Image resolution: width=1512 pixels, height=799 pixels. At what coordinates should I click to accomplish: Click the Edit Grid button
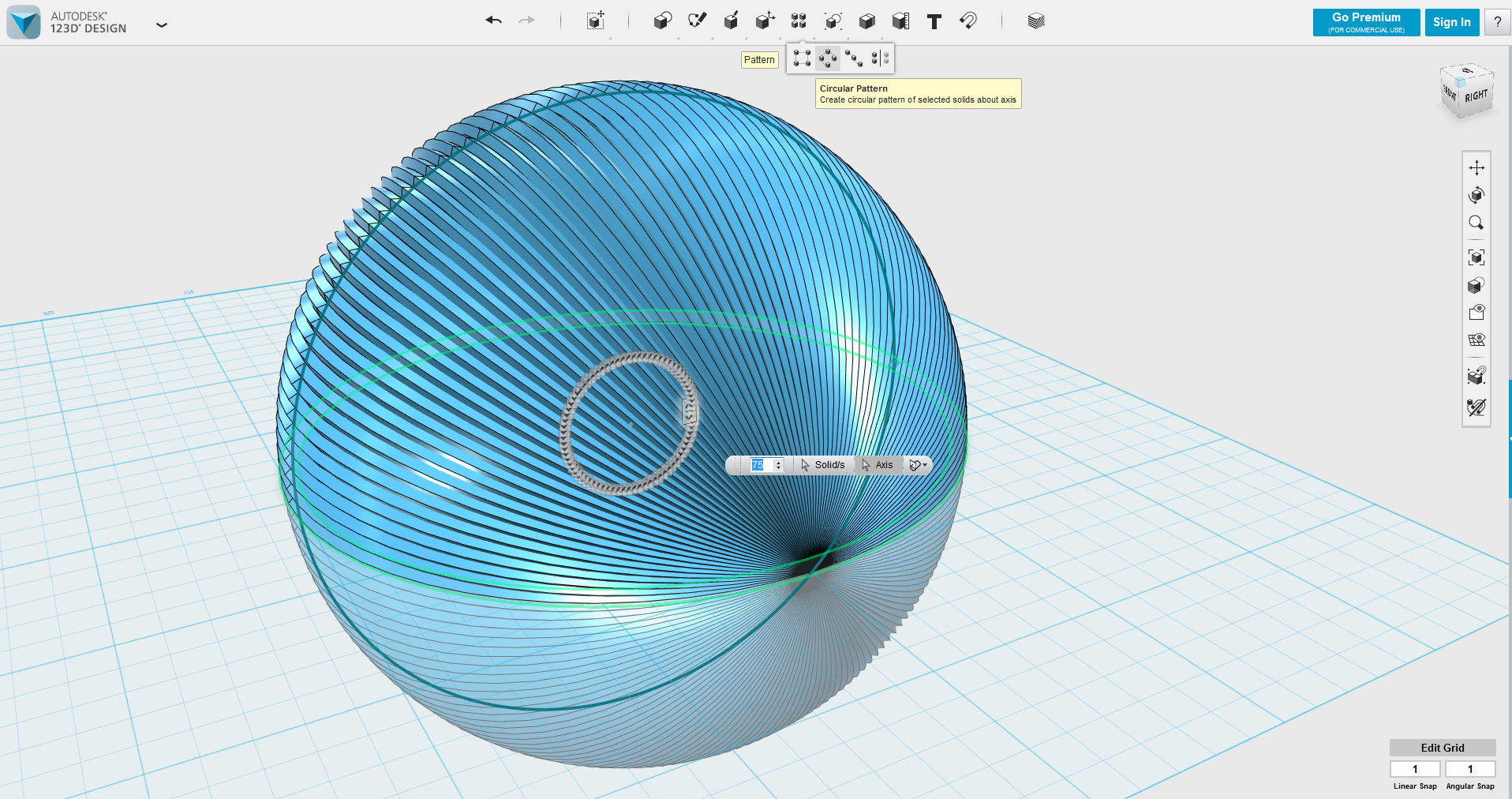click(1443, 748)
